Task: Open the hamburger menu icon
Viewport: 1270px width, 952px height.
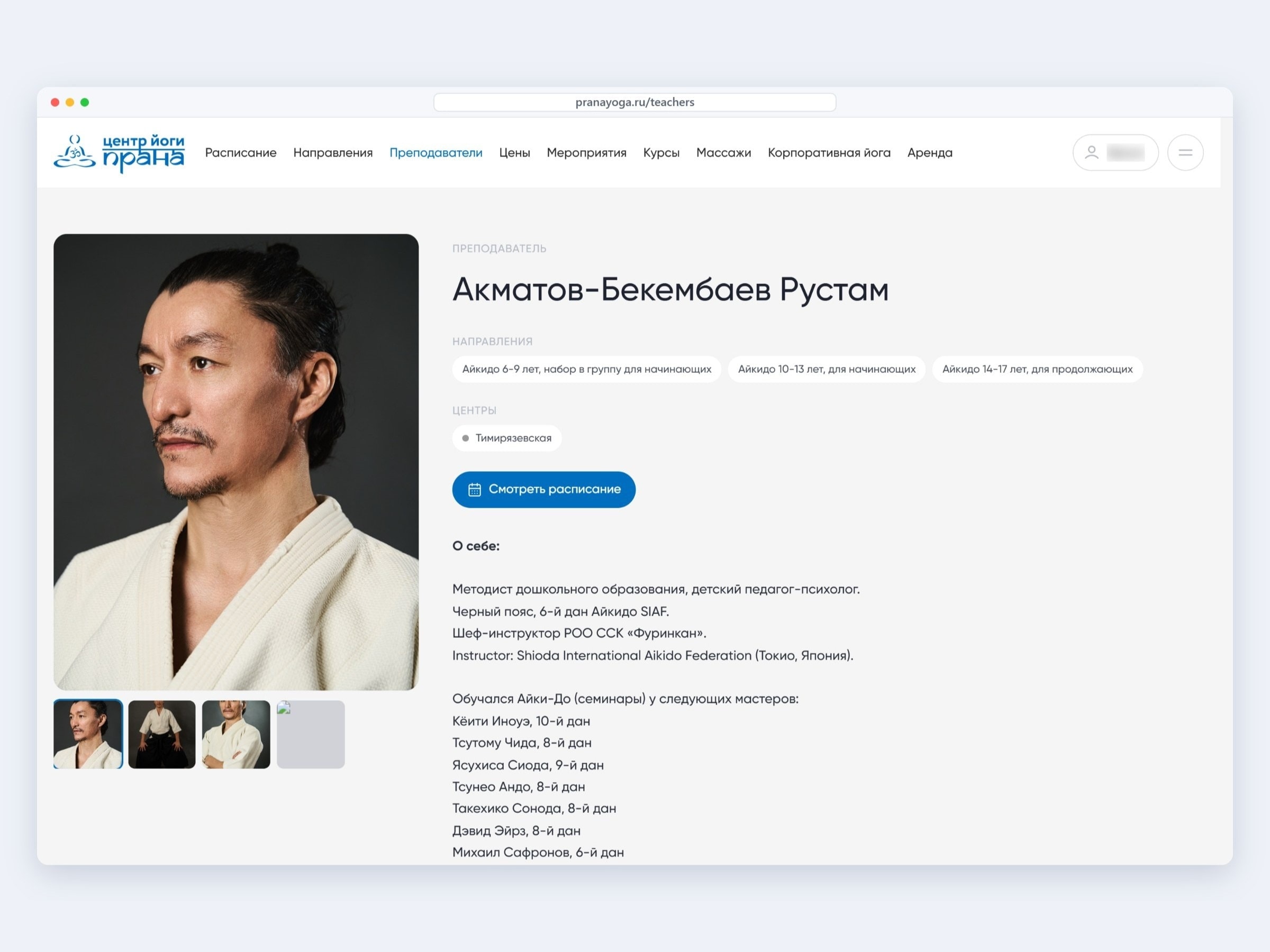Action: click(1185, 153)
